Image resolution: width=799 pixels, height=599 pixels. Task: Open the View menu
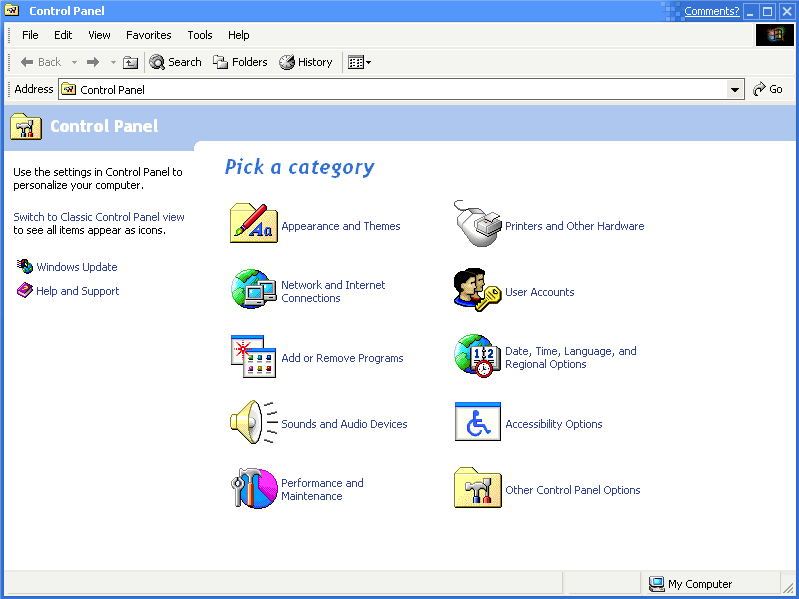point(99,35)
